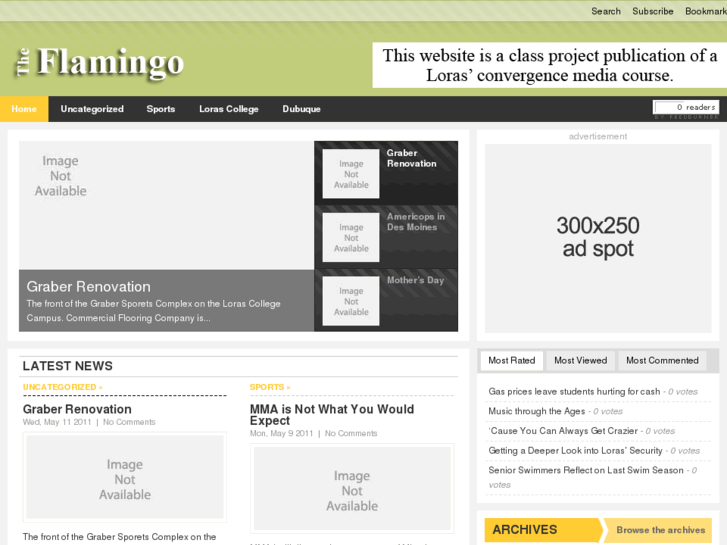Select the Home menu tab
This screenshot has height=545, width=727.
pos(24,109)
